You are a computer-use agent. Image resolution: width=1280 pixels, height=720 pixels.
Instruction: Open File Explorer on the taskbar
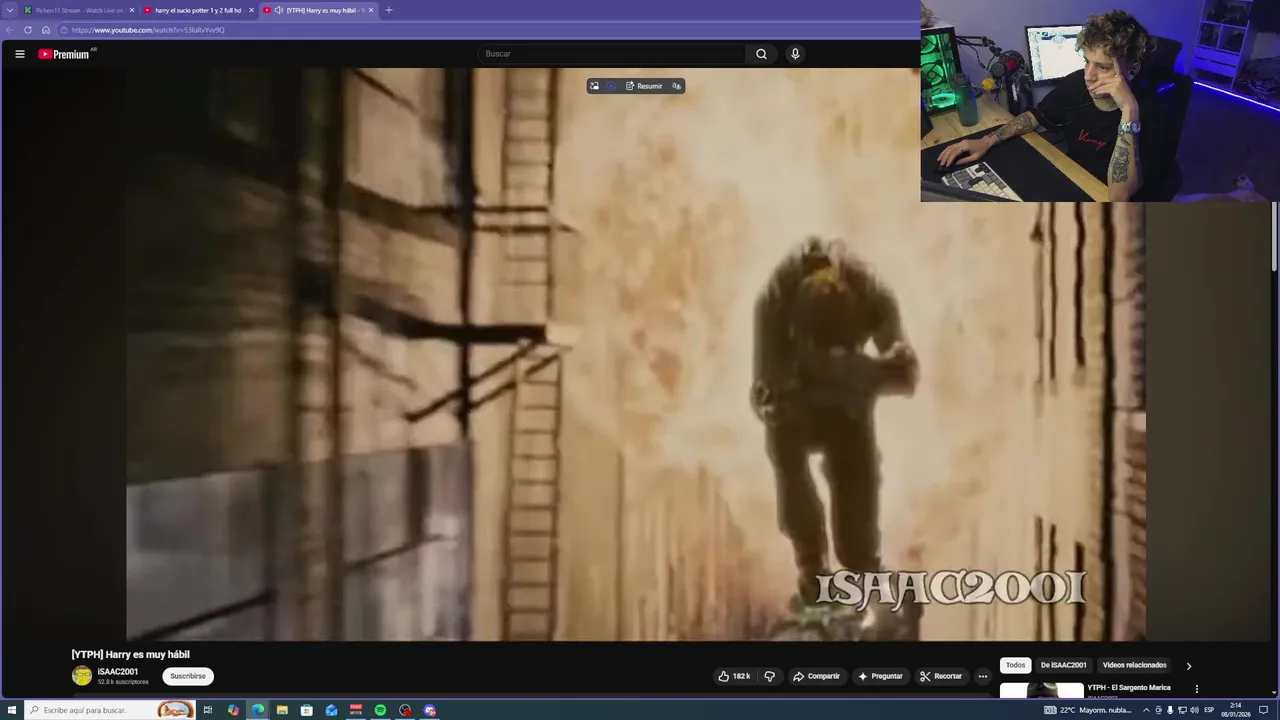[x=282, y=710]
